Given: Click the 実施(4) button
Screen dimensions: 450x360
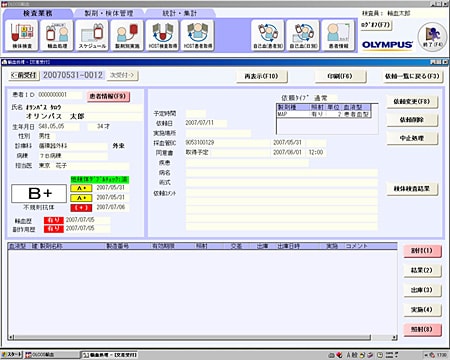Looking at the screenshot, I should coord(422,310).
